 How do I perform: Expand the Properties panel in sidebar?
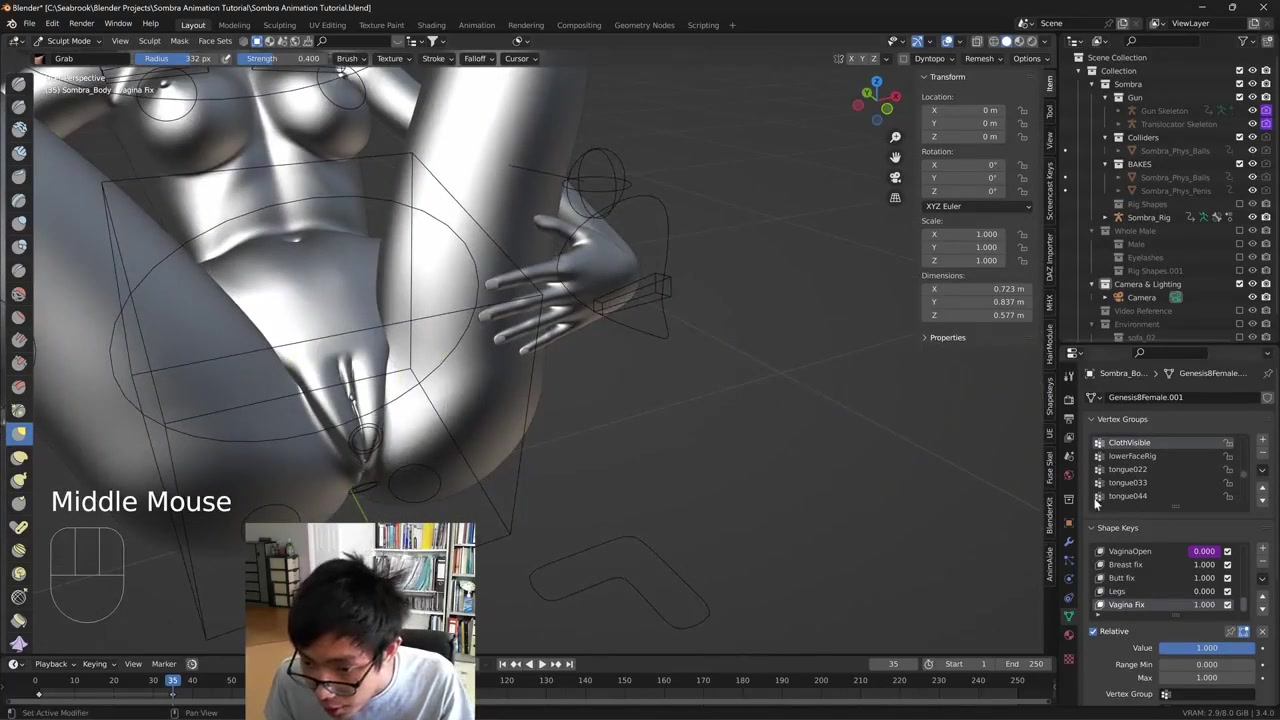click(x=946, y=338)
